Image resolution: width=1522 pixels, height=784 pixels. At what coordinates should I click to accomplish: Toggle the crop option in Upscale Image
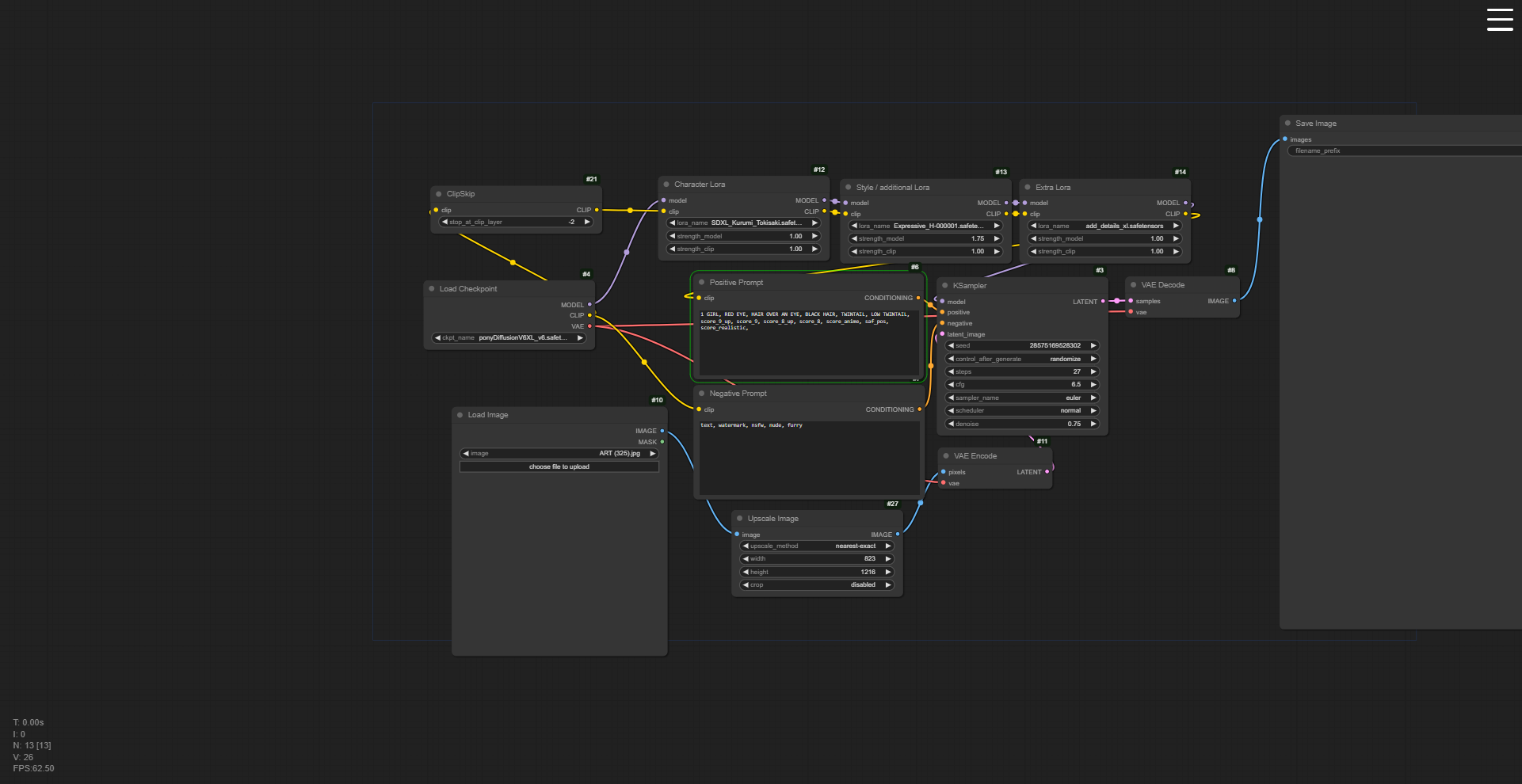coord(816,585)
